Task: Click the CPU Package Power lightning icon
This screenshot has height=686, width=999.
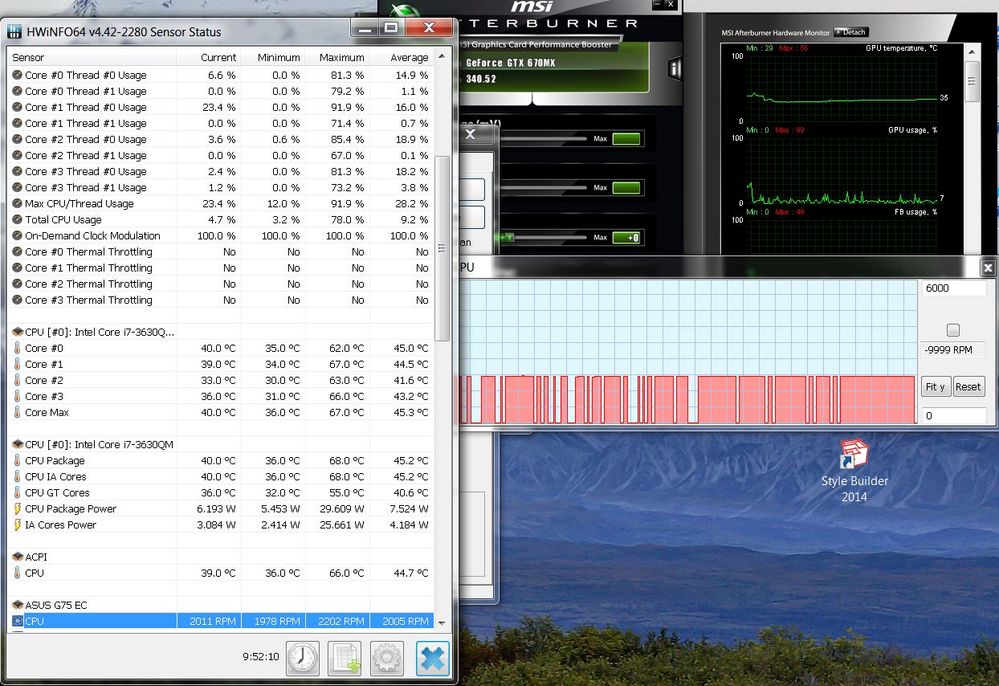Action: 17,509
